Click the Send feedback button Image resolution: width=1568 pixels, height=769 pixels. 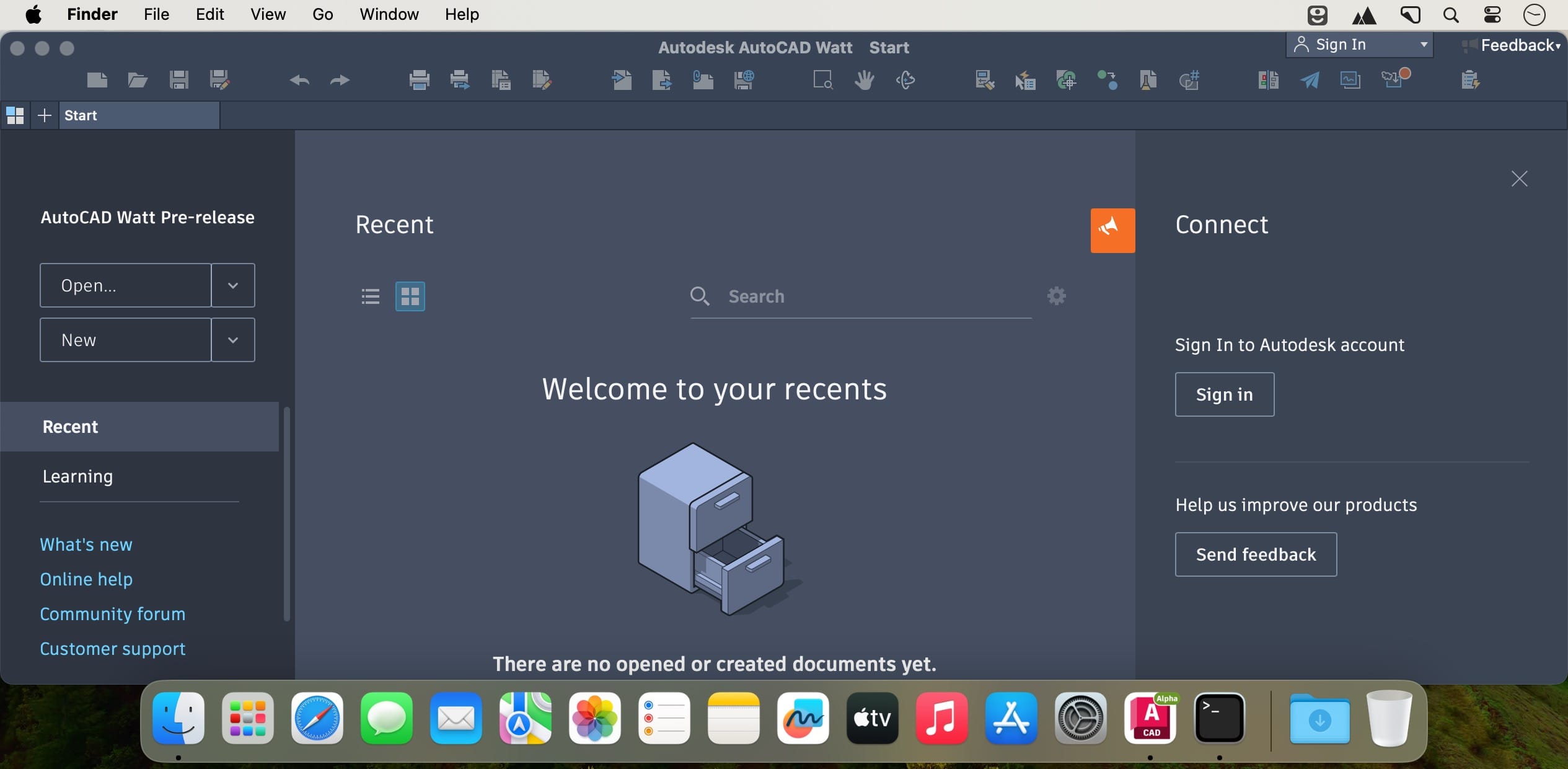pos(1256,554)
